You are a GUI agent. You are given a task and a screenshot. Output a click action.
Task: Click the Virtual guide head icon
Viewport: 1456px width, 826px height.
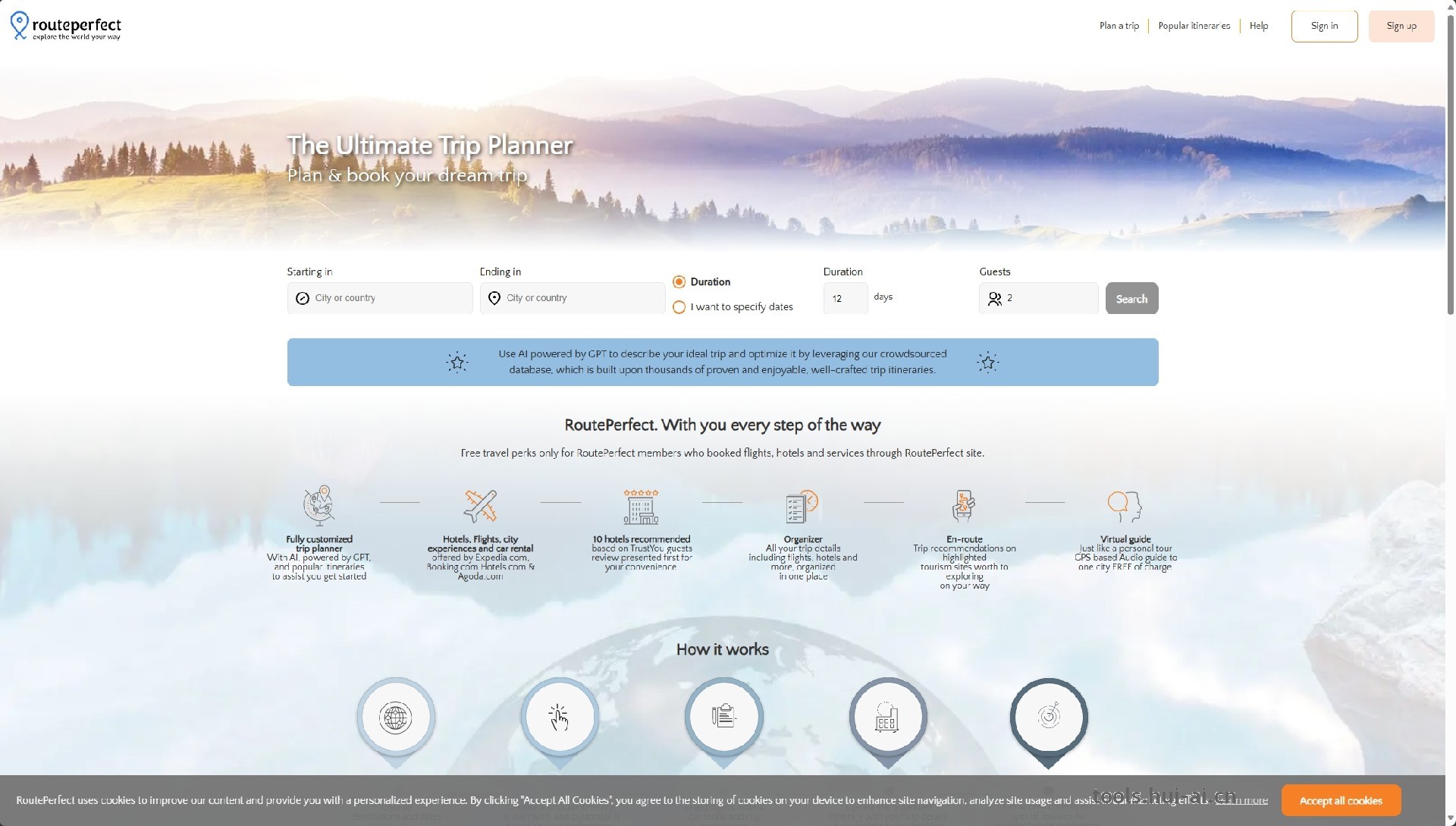pyautogui.click(x=1125, y=506)
